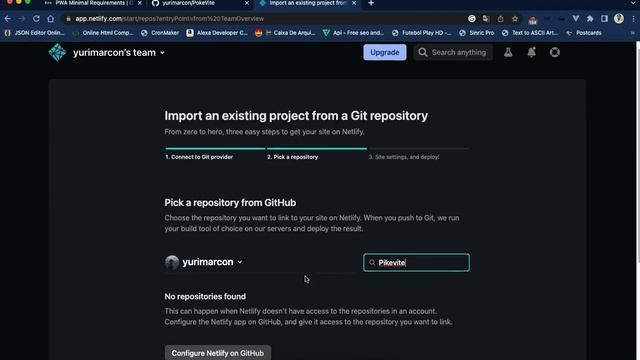Open Alexa Developer C bookmark

tap(217, 33)
